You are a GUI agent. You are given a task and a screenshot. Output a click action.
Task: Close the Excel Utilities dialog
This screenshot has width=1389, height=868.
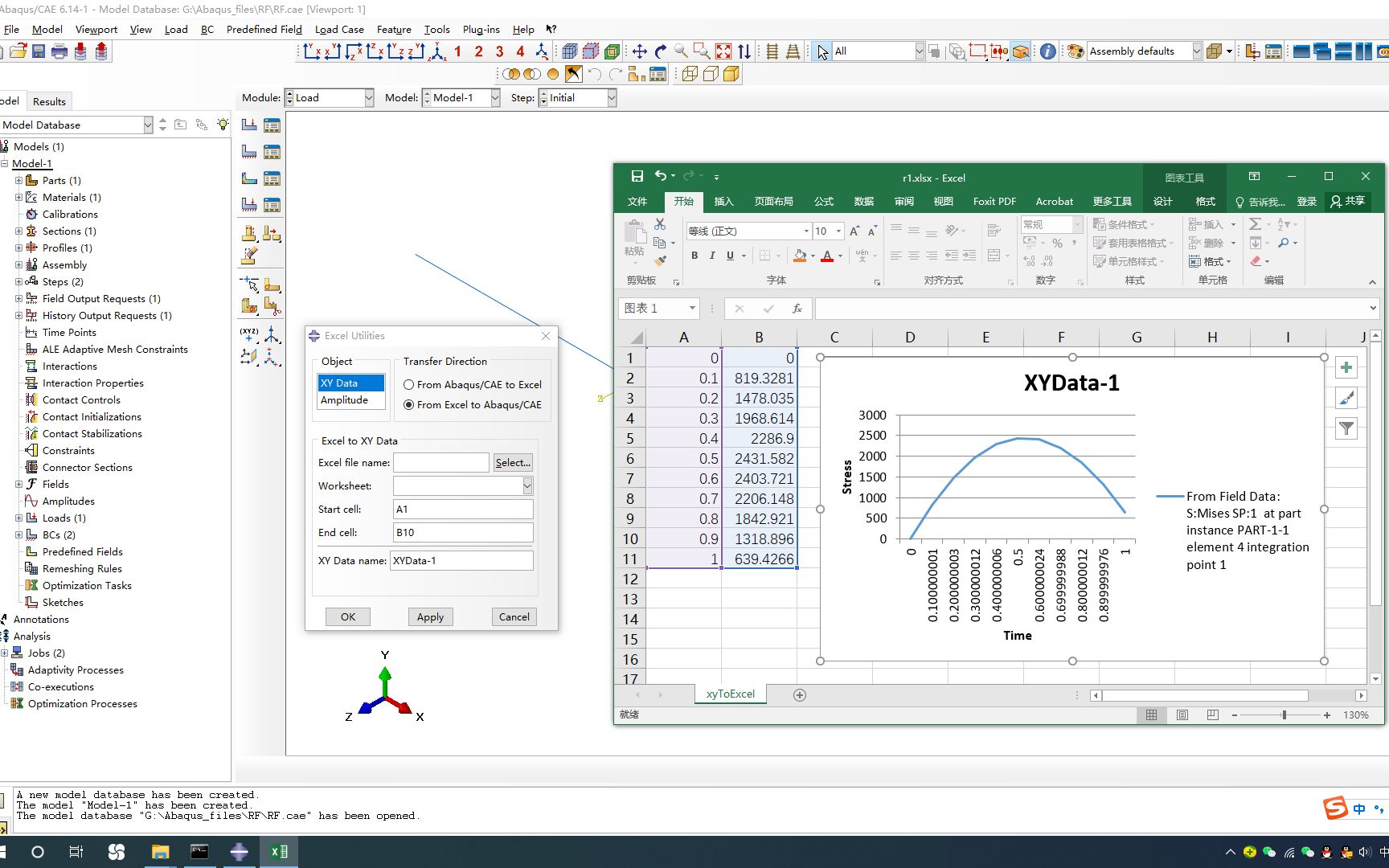[546, 336]
